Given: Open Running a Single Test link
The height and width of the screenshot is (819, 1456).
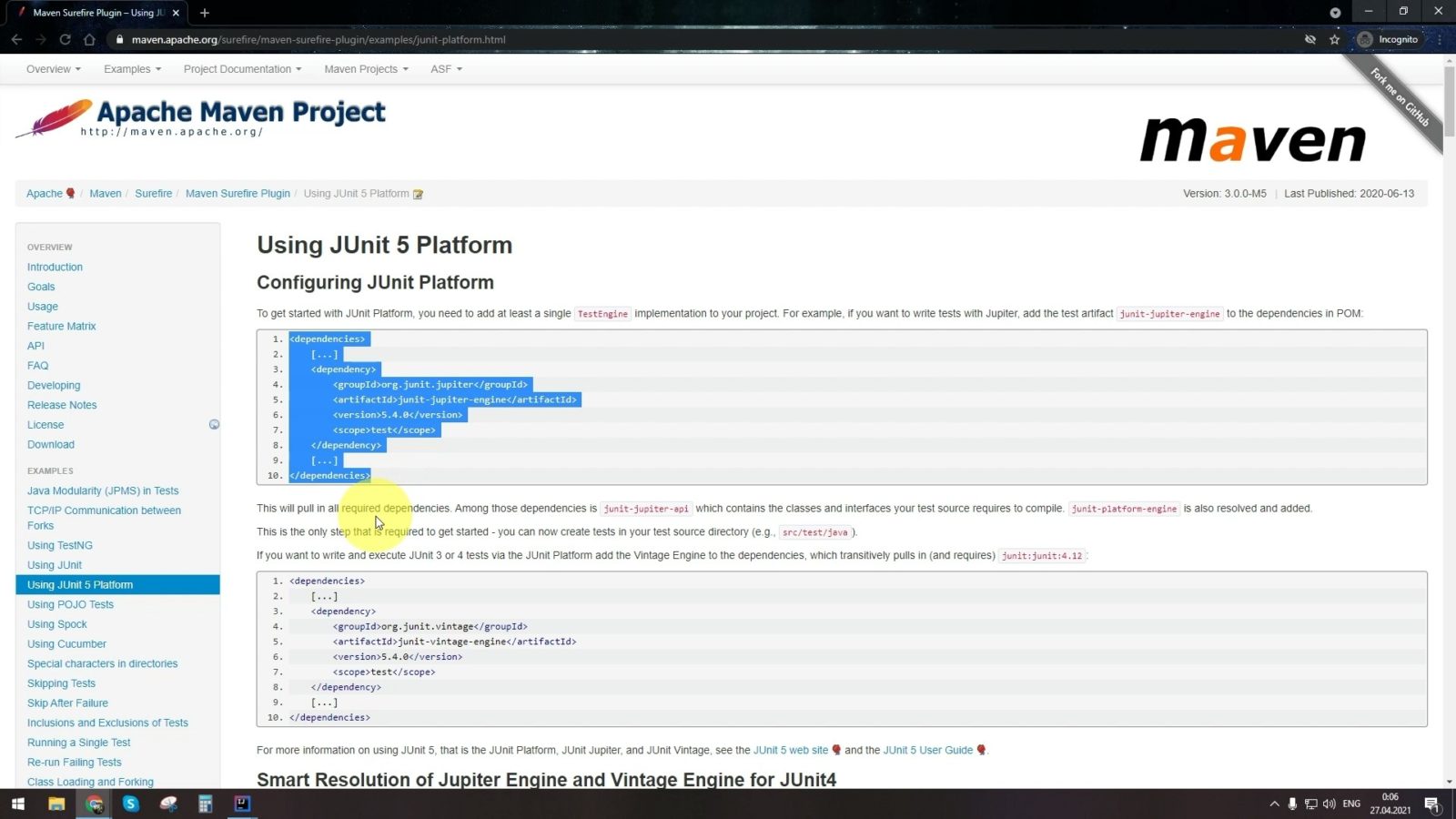Looking at the screenshot, I should (x=79, y=743).
